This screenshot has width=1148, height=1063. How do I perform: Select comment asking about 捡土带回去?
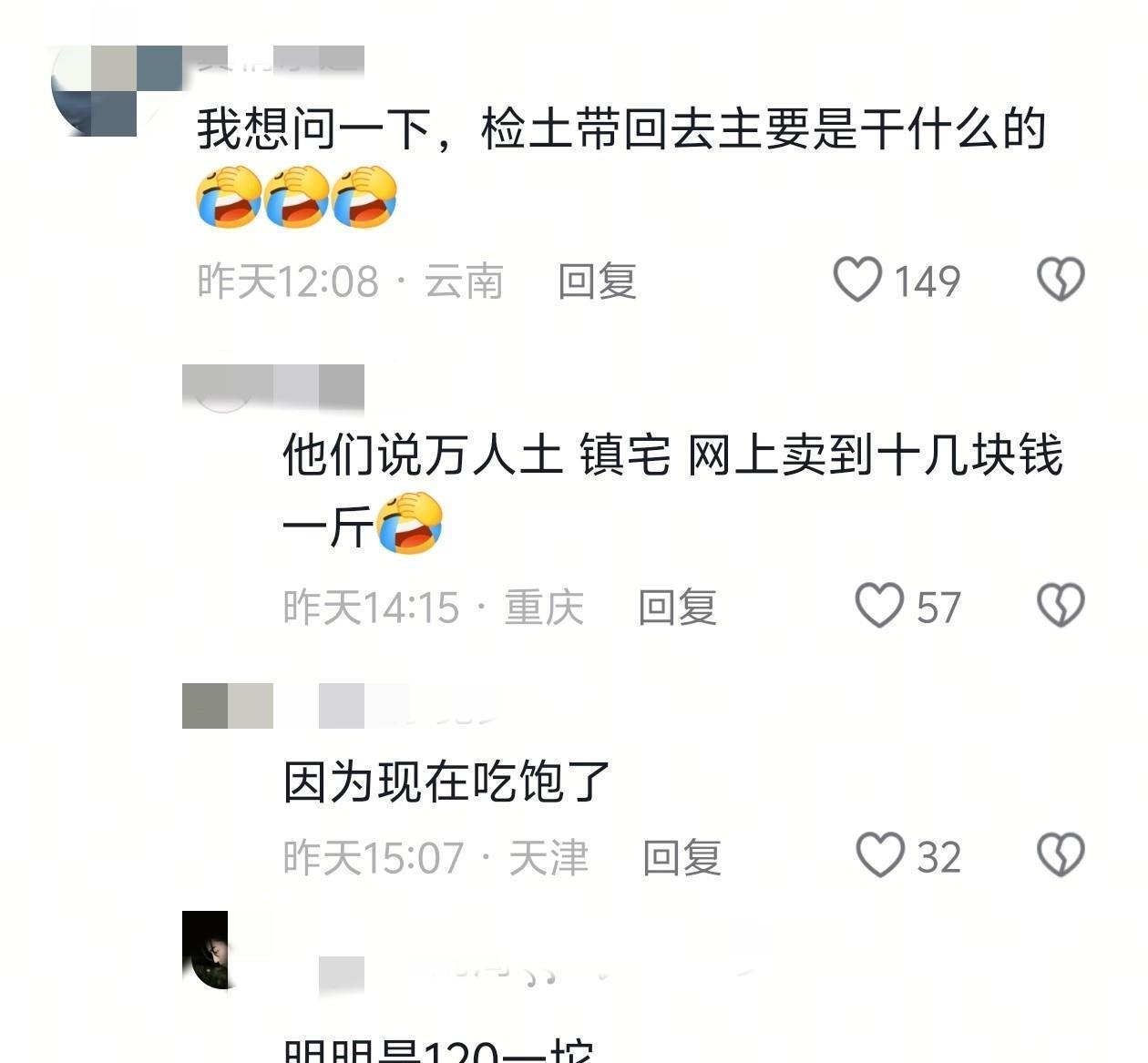click(621, 129)
